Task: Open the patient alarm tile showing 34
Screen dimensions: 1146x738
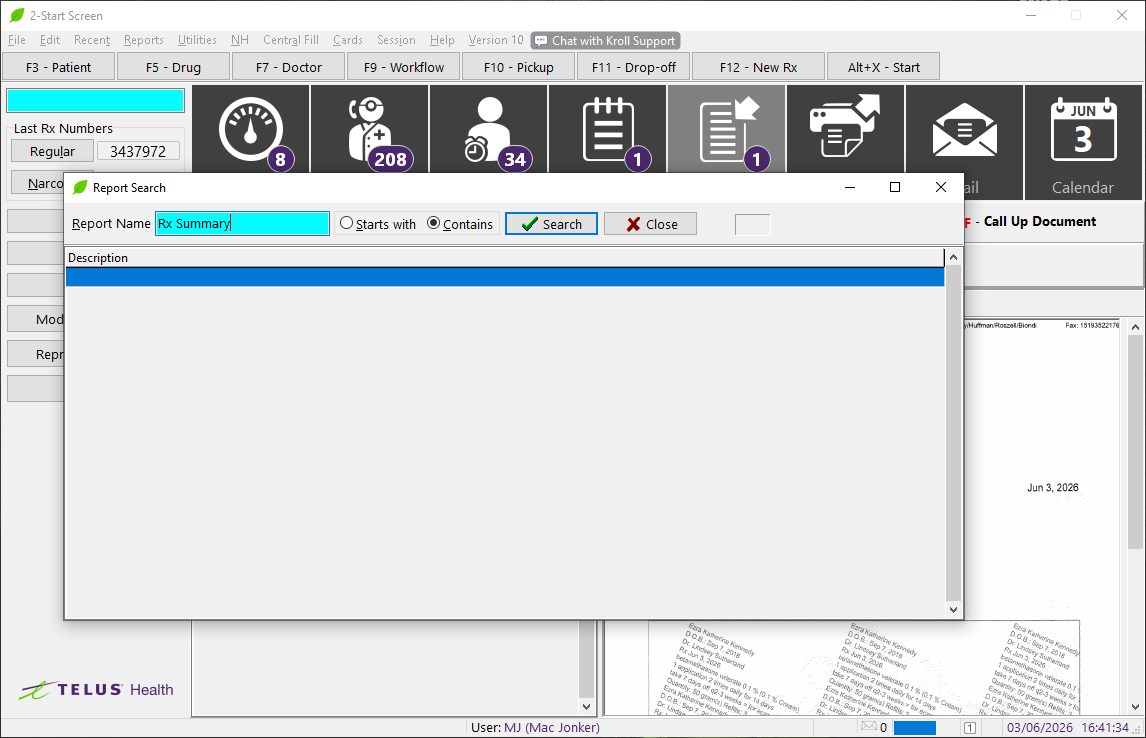Action: [x=489, y=129]
